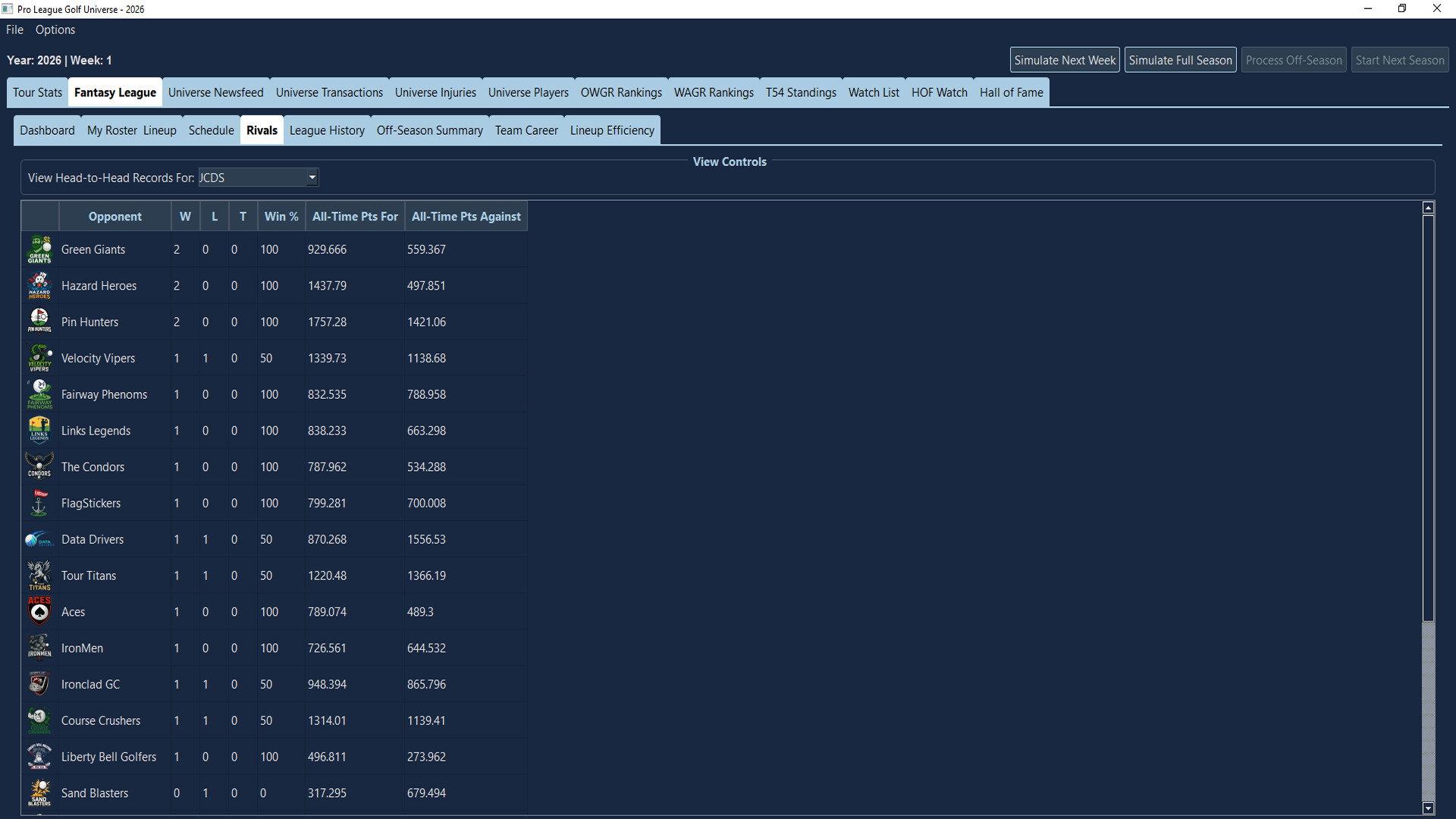Screen dimensions: 1456x819
Task: Click the Velocity Vipers team logo
Action: tap(39, 357)
